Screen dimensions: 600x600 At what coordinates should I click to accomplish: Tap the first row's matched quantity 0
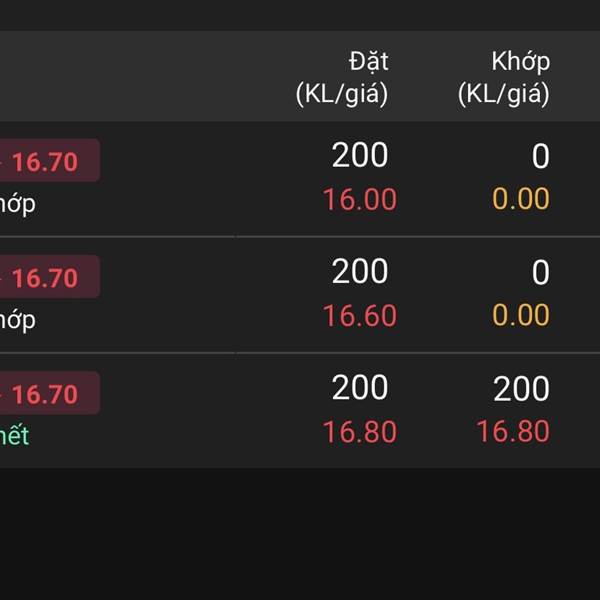click(x=540, y=156)
